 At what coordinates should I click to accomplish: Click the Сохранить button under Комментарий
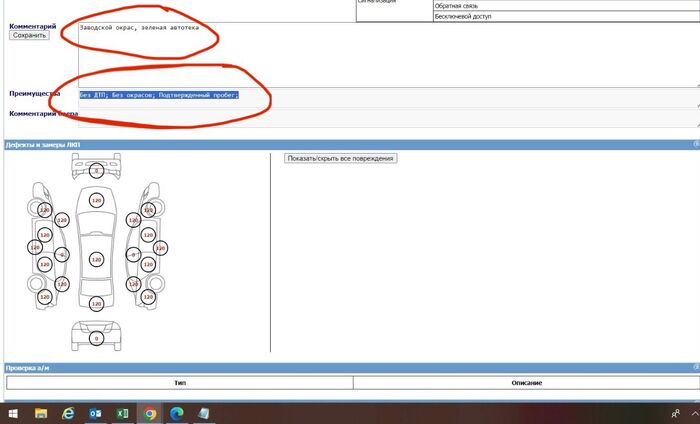[29, 35]
